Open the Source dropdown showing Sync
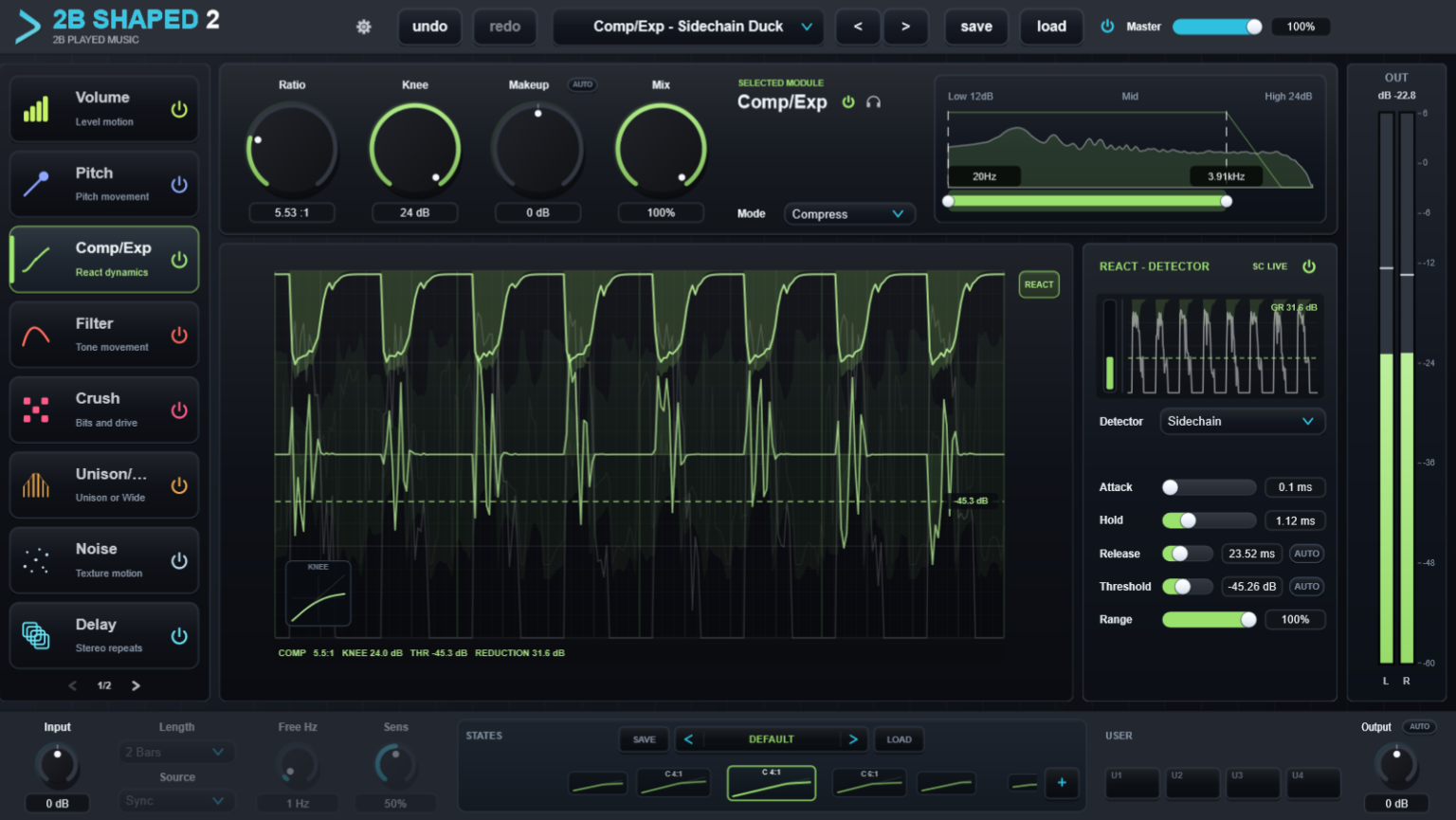1456x820 pixels. click(176, 801)
